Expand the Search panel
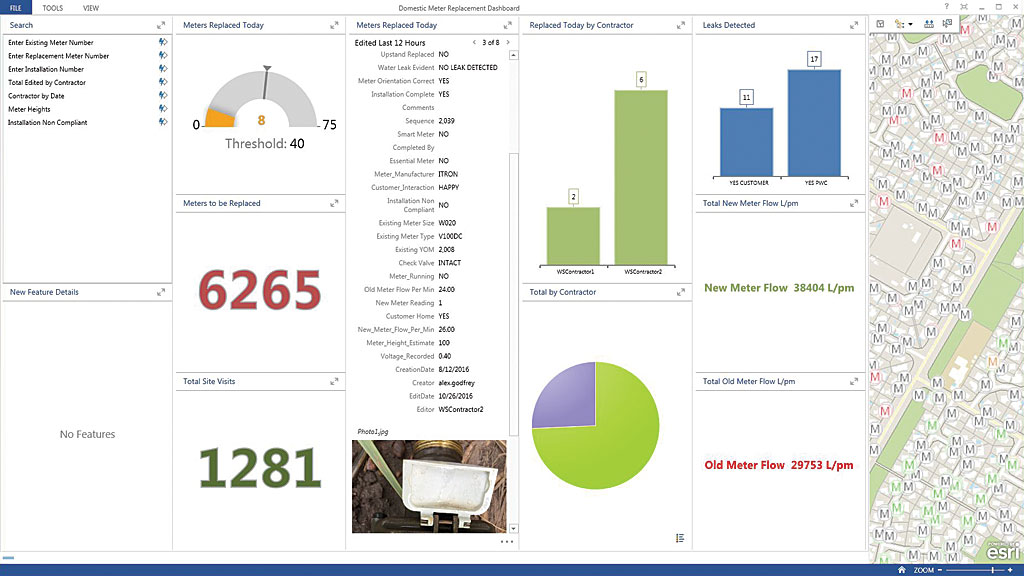This screenshot has width=1024, height=576. pyautogui.click(x=161, y=25)
